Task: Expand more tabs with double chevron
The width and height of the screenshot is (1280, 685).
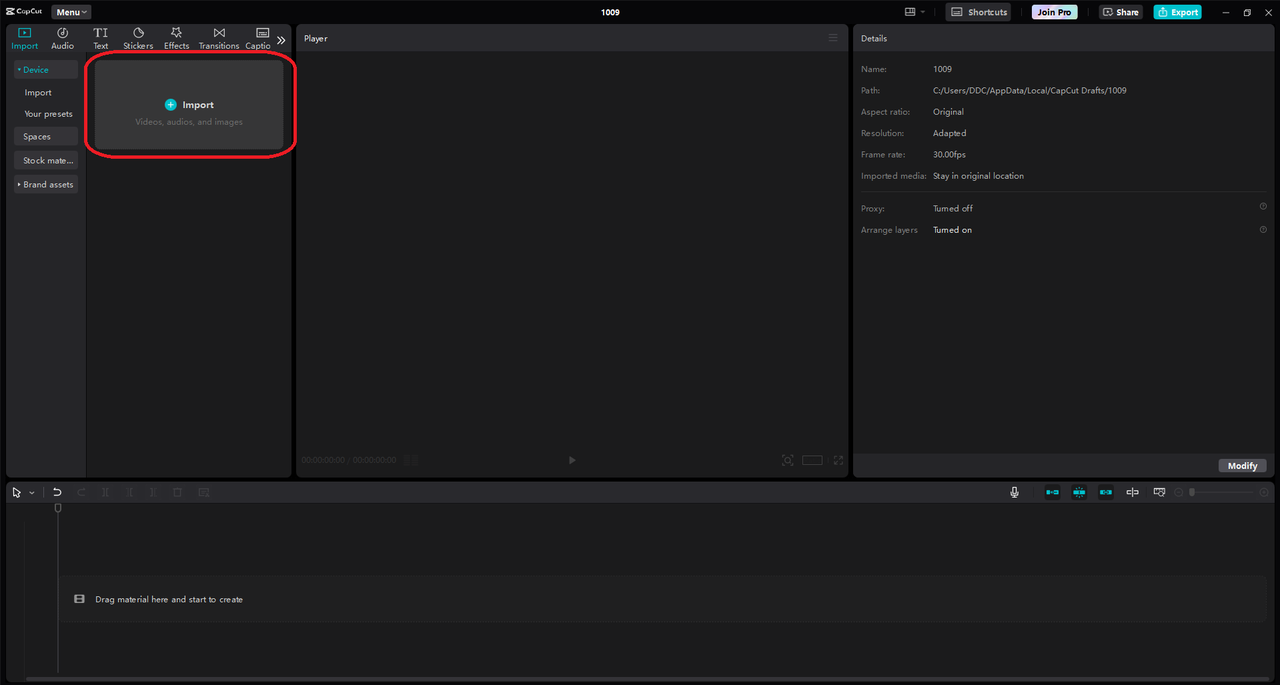Action: [281, 40]
